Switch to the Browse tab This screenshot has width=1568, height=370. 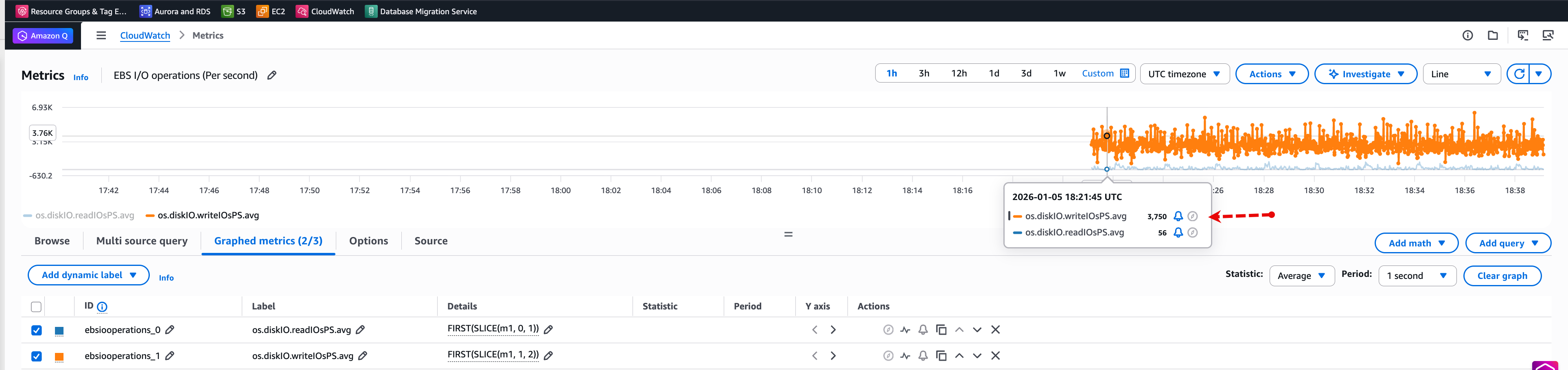[53, 241]
